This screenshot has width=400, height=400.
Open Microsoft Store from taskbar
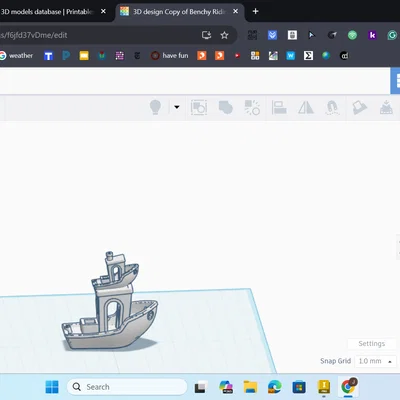(299, 387)
